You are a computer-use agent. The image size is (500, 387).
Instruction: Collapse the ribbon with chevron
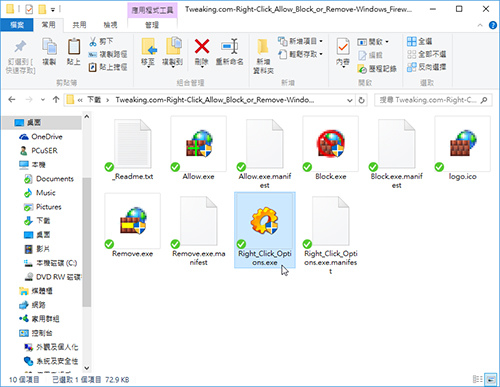click(480, 25)
